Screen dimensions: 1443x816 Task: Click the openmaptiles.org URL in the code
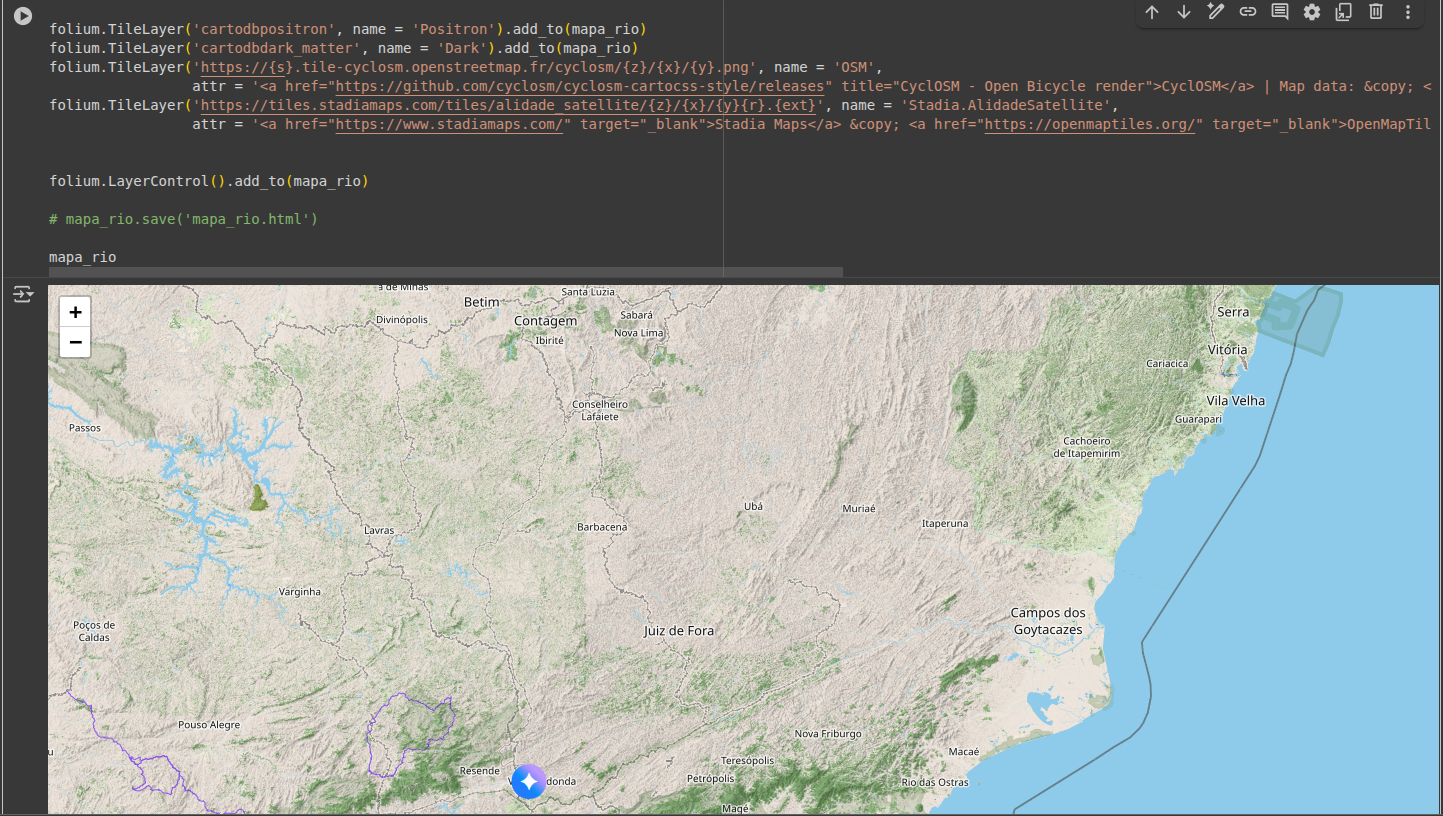tap(1090, 125)
